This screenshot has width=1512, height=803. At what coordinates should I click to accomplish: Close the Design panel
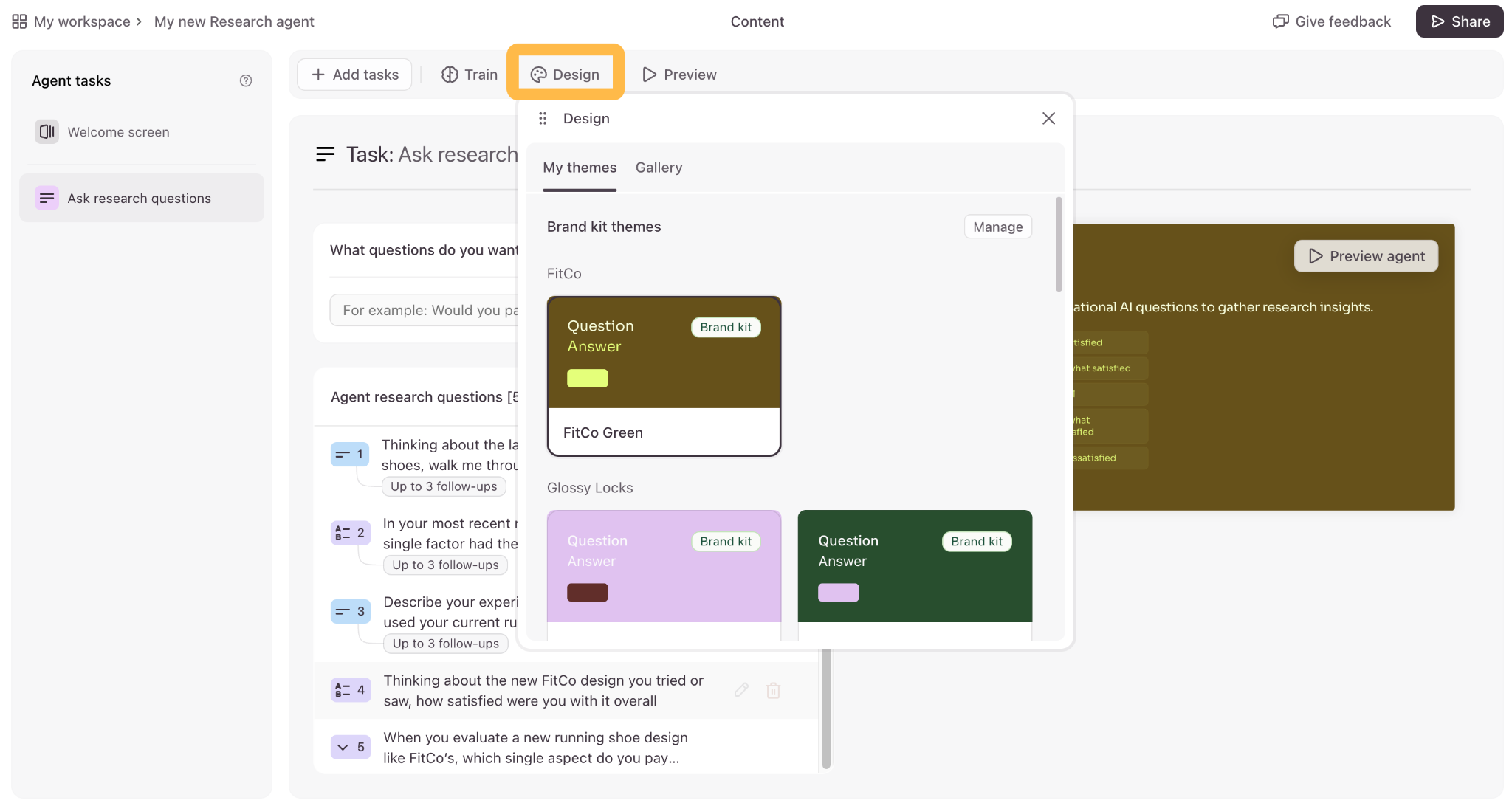1048,118
